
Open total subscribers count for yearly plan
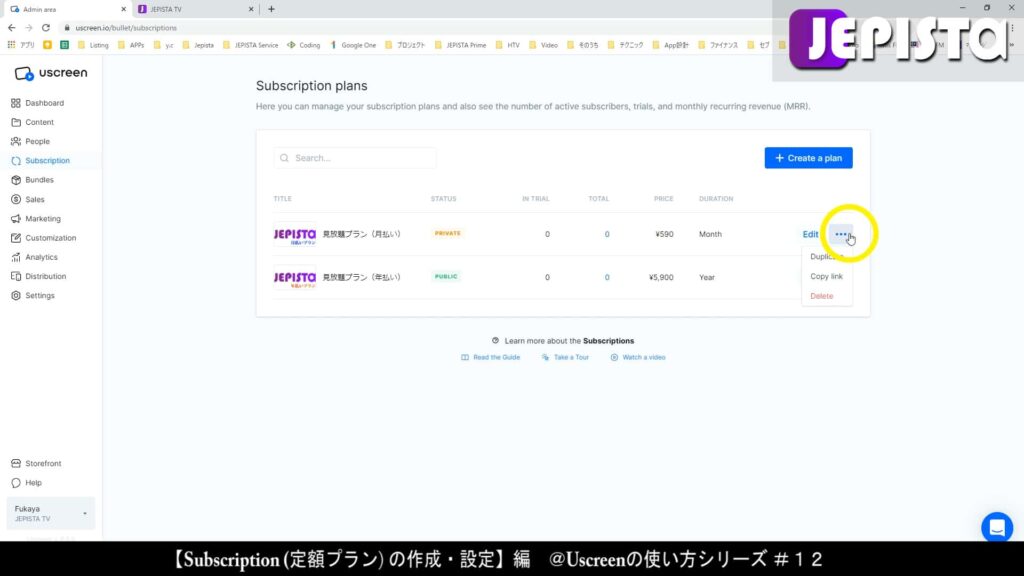[x=607, y=277]
